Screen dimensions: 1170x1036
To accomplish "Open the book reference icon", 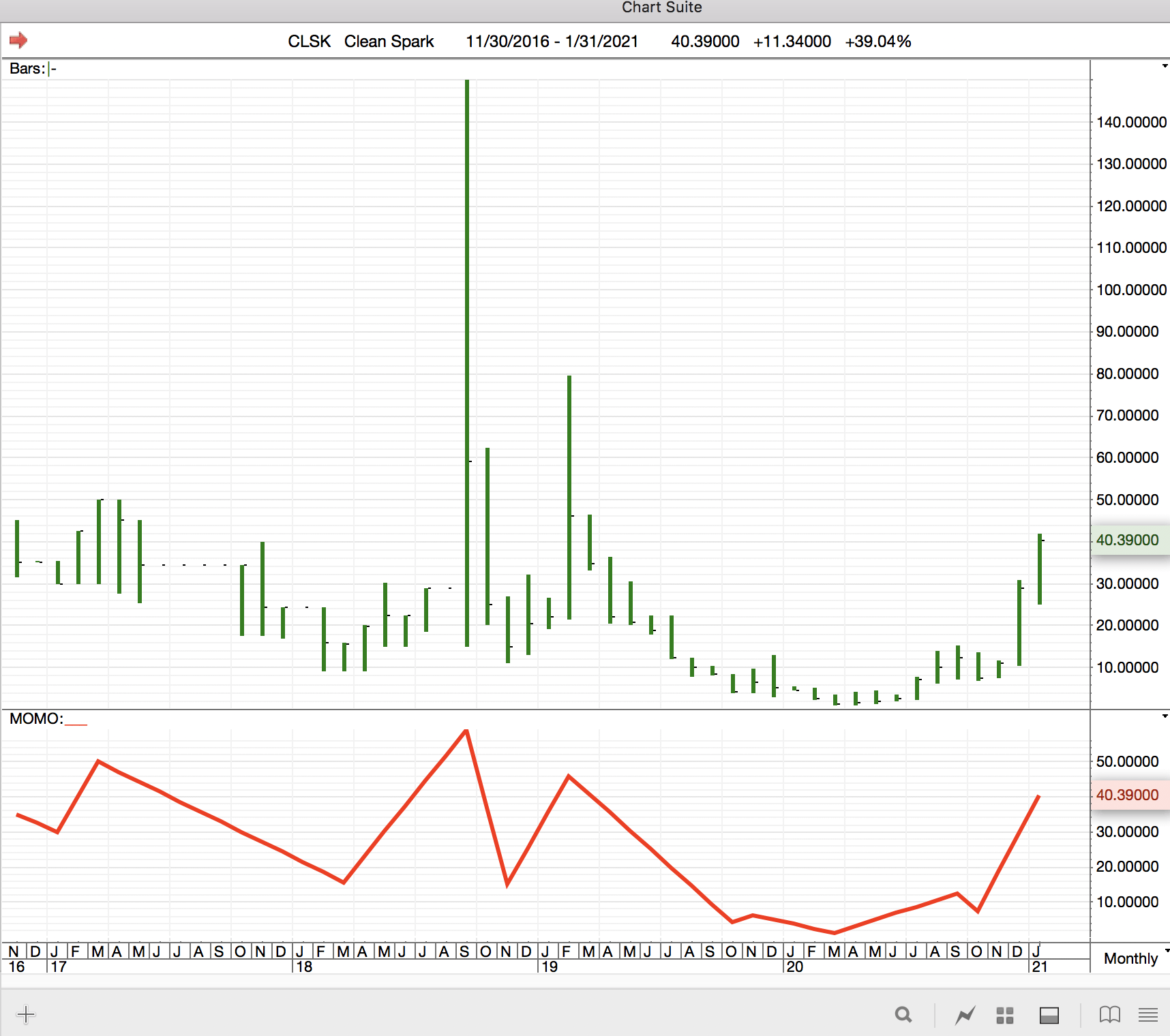I will (x=1110, y=1015).
